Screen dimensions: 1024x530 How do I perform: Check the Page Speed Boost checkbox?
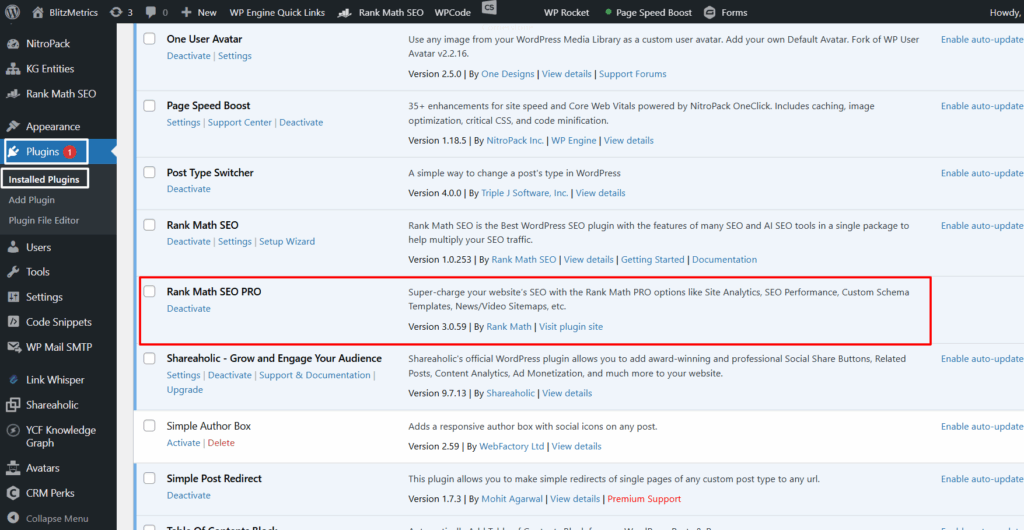(x=150, y=106)
